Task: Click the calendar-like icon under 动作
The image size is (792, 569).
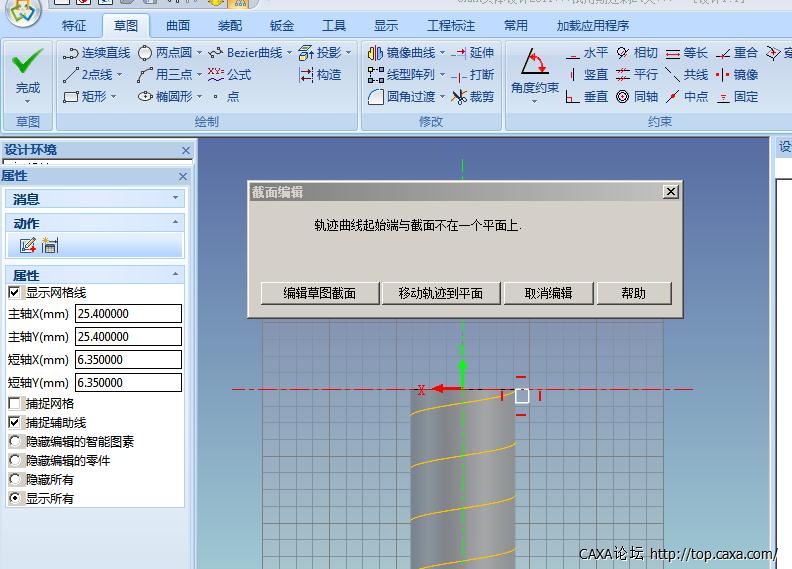Action: tap(50, 245)
